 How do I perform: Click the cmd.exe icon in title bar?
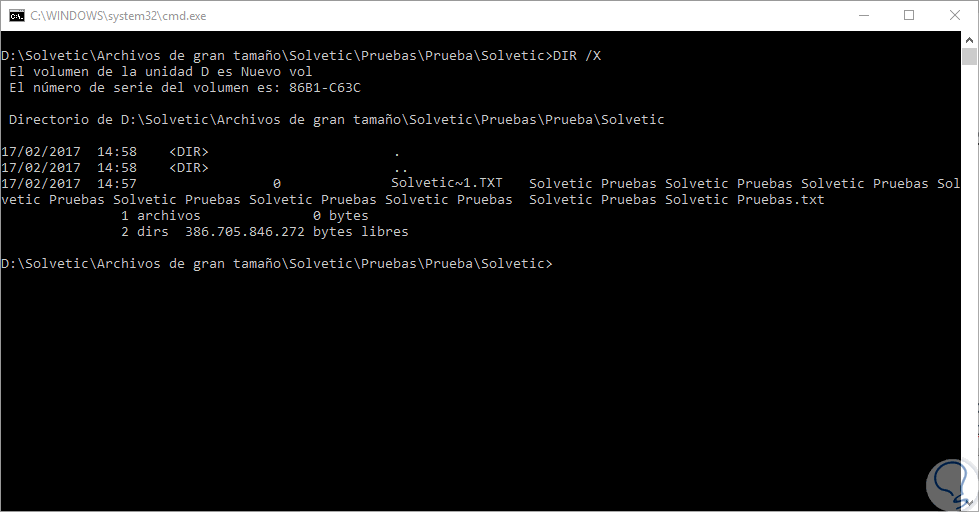click(17, 16)
